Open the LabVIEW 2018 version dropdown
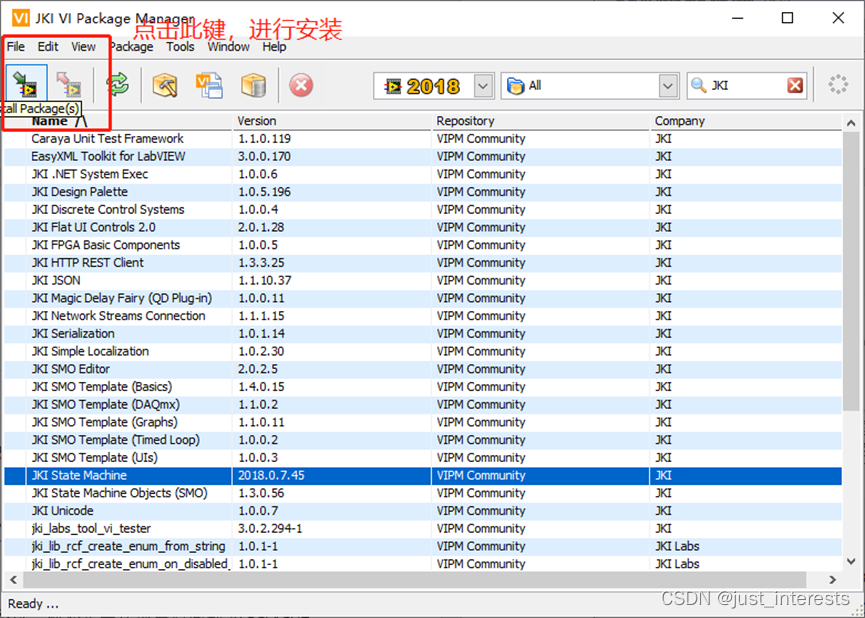865x618 pixels. click(x=483, y=86)
